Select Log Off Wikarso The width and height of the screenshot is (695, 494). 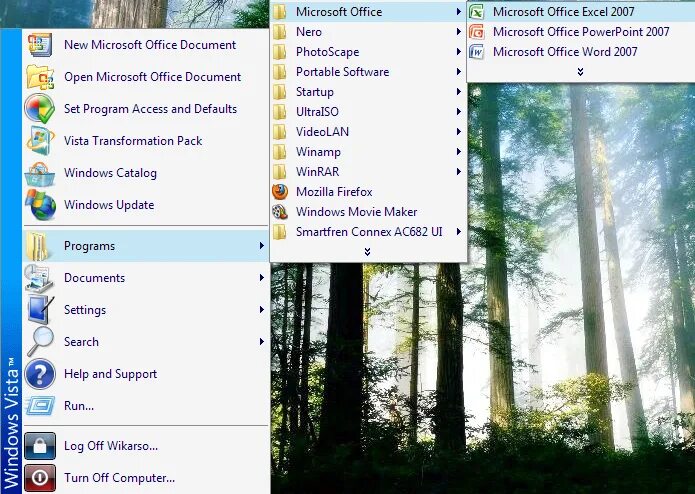coord(146,446)
